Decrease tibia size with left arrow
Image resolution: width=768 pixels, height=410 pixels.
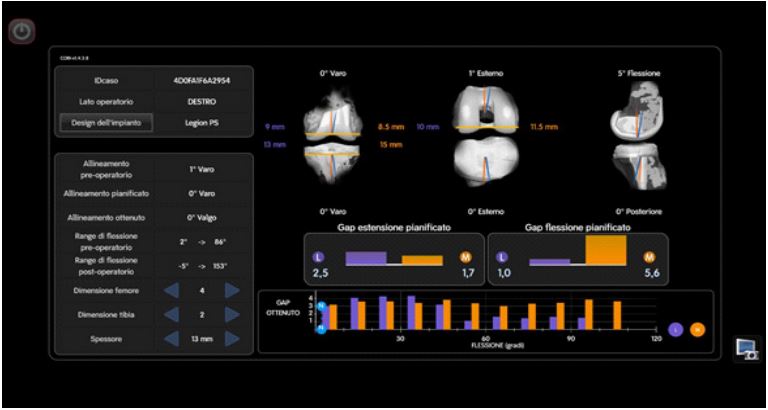(174, 314)
